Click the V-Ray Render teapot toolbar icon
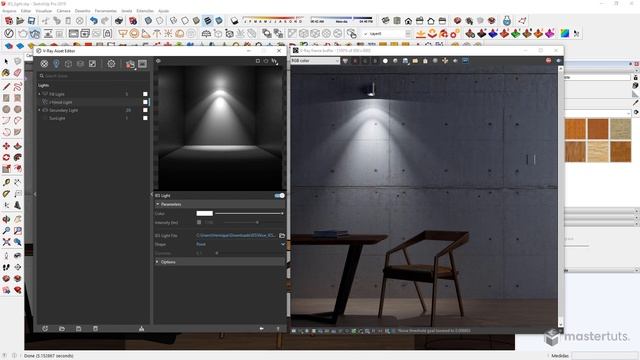This screenshot has width=640, height=360. (x=22, y=33)
